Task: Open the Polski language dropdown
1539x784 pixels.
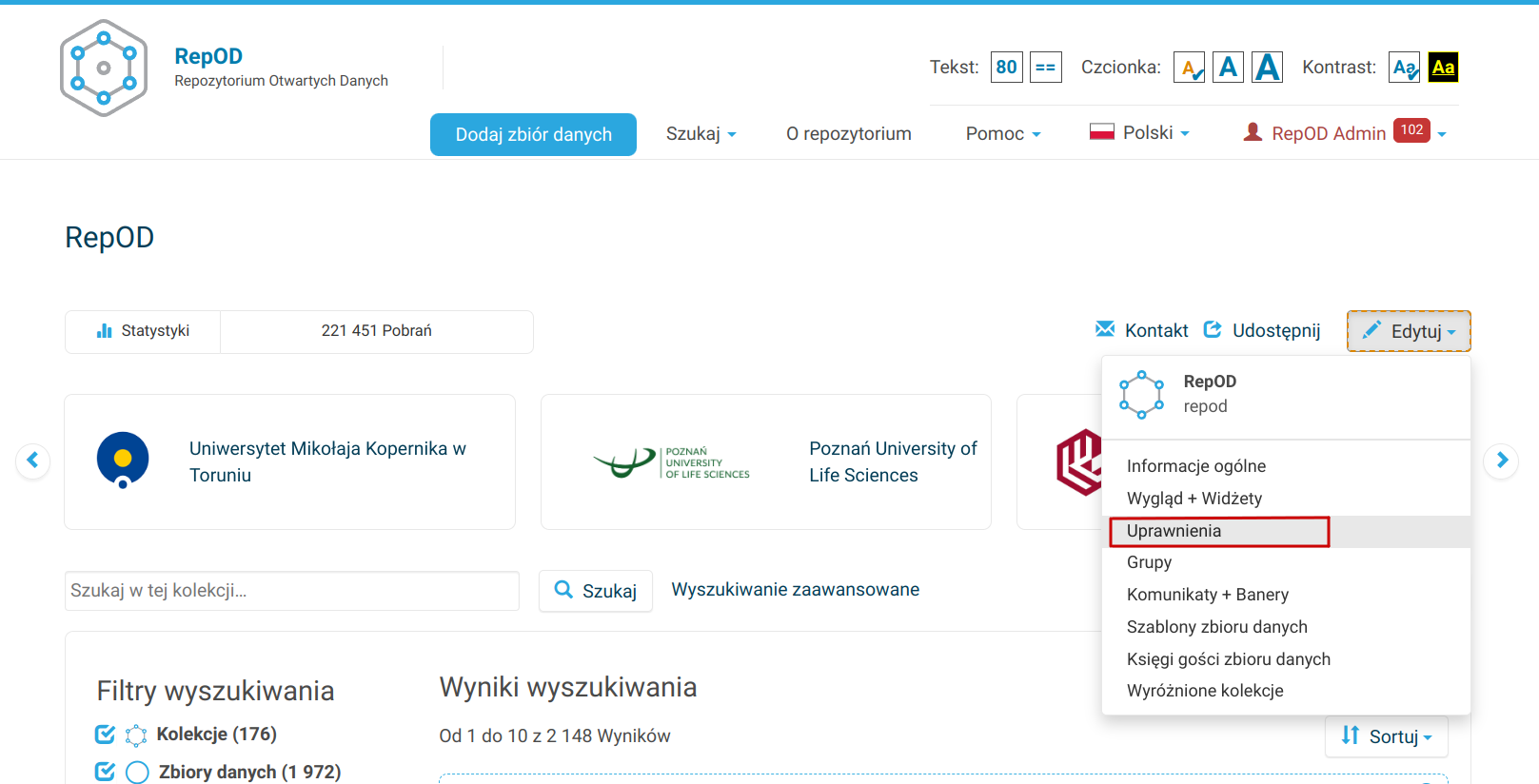Action: [1140, 133]
